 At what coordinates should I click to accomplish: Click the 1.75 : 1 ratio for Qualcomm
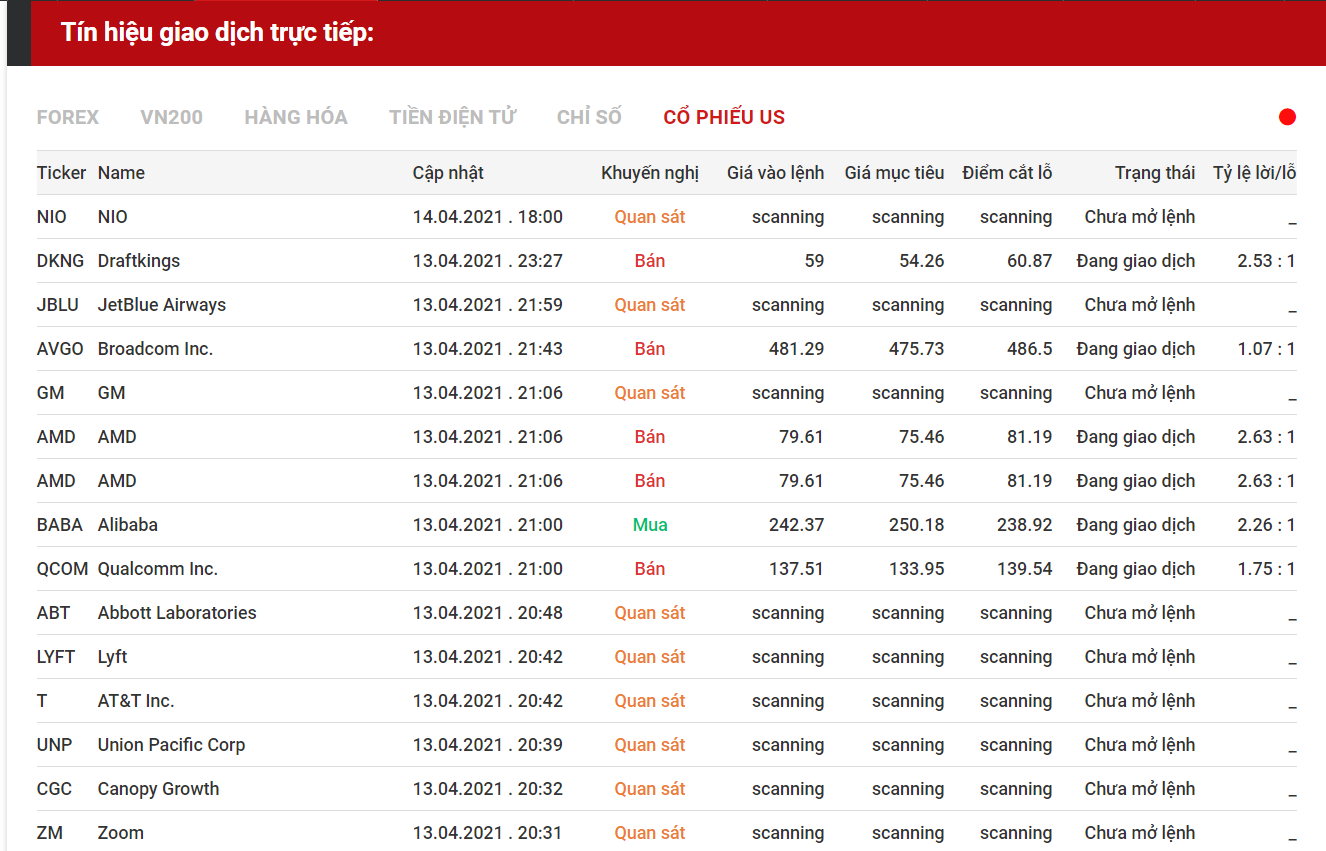click(1266, 569)
